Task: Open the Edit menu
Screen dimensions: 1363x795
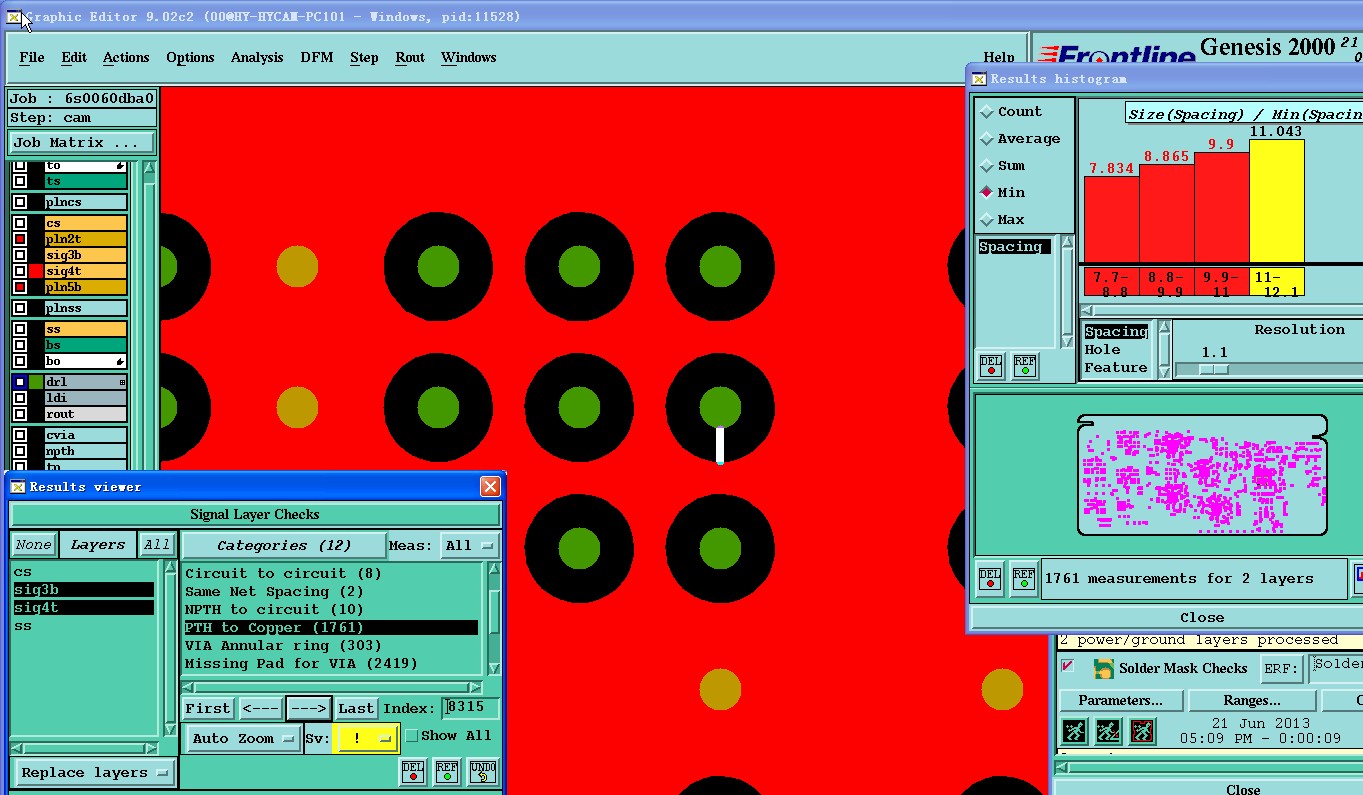Action: click(x=74, y=58)
